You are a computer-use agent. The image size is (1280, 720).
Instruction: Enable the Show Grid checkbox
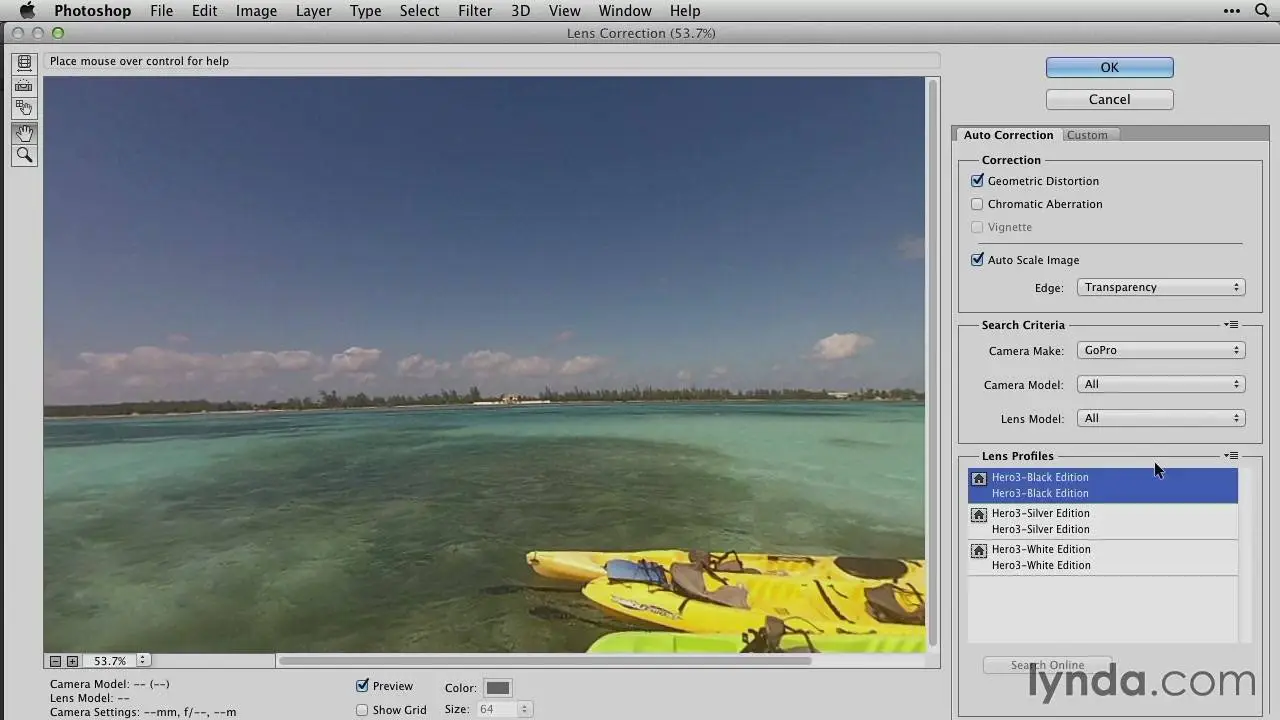pos(362,710)
